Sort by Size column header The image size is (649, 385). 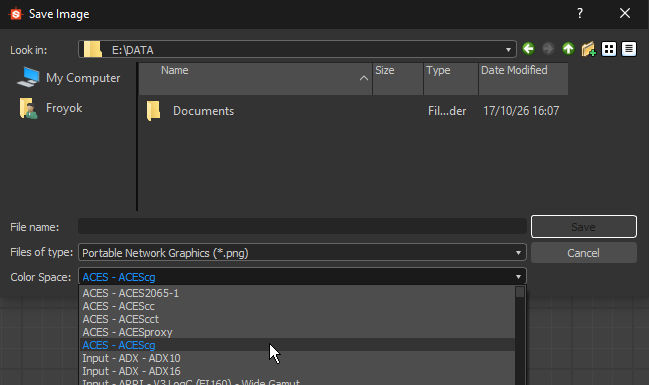click(398, 79)
